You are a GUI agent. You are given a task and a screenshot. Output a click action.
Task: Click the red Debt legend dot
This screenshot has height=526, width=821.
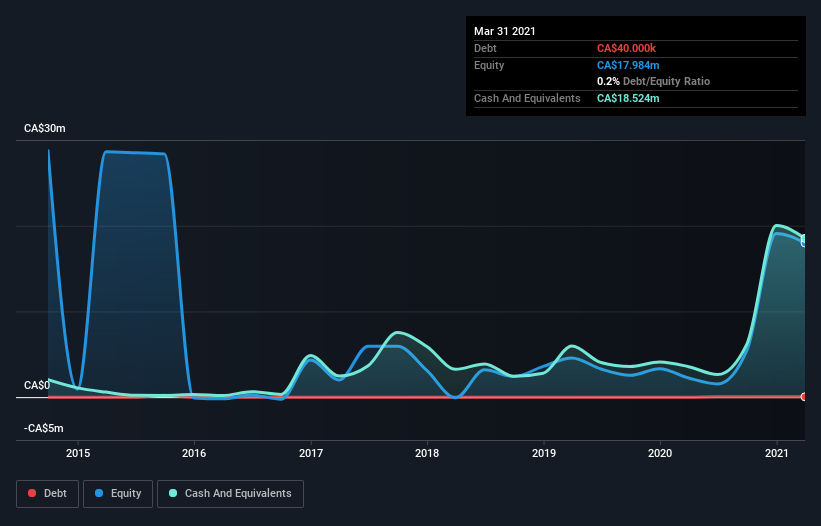coord(32,493)
